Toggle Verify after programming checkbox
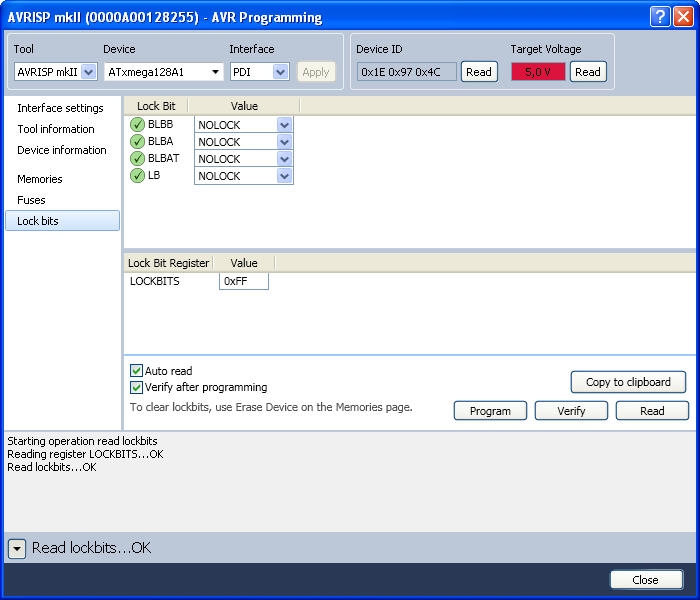The height and width of the screenshot is (600, 700). (137, 387)
